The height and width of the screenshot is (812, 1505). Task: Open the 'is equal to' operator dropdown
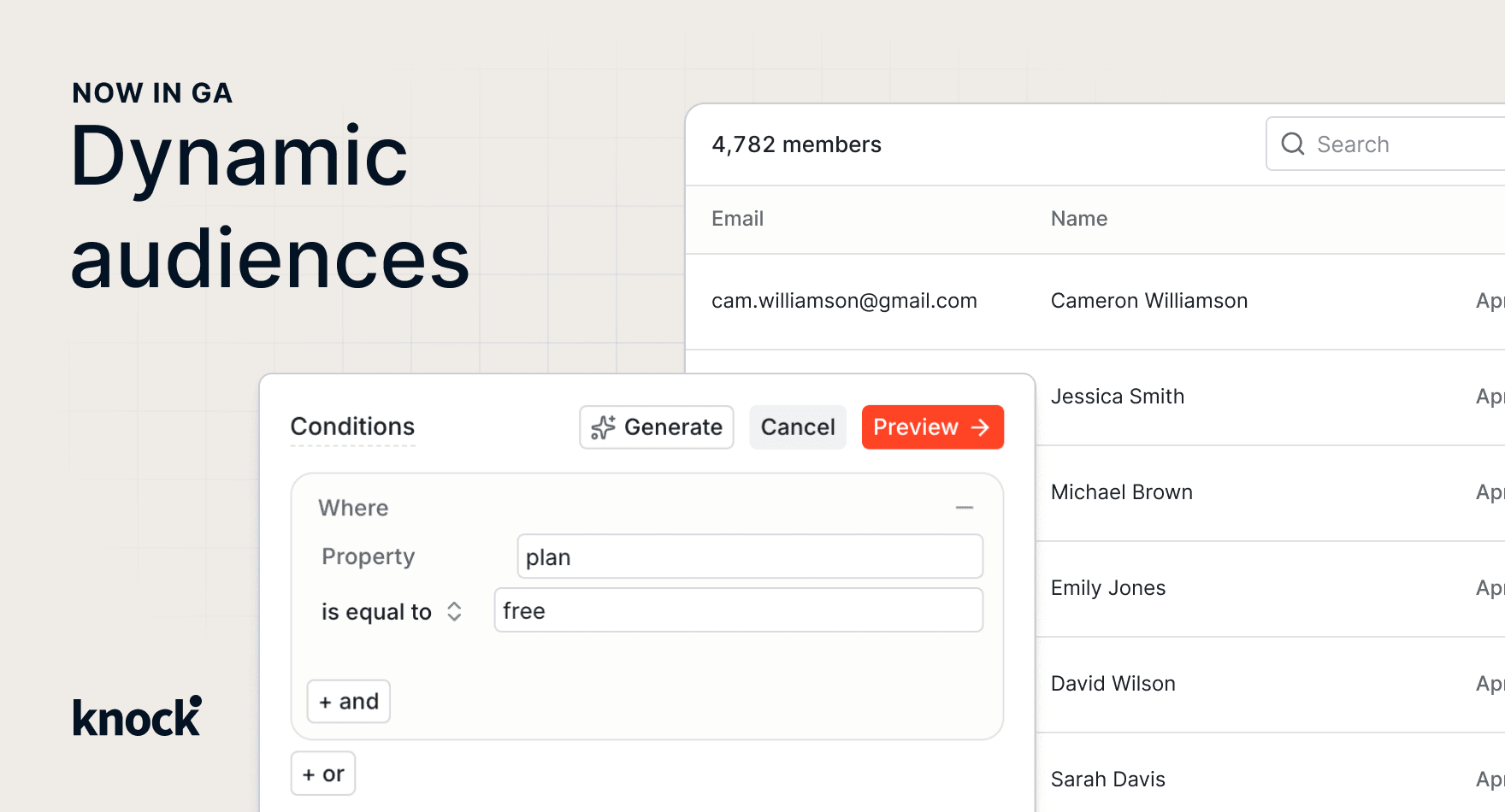392,612
